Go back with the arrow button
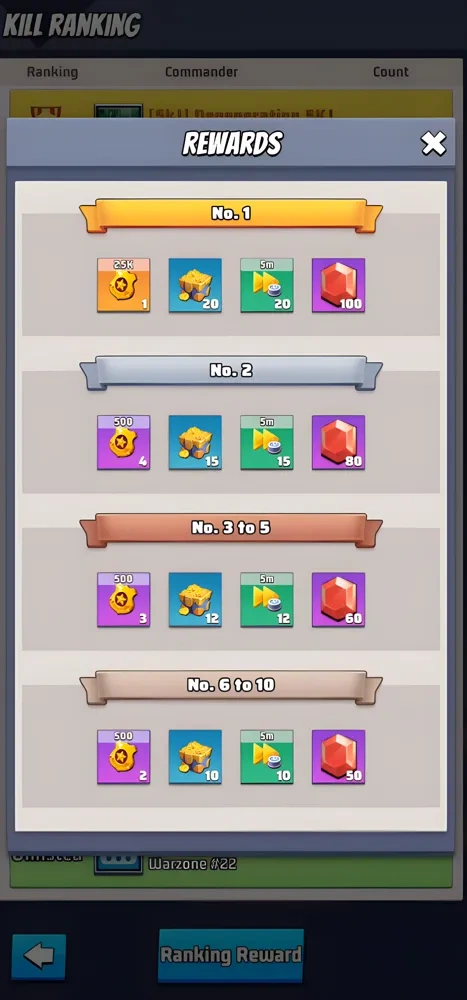The height and width of the screenshot is (1000, 467). 39,957
